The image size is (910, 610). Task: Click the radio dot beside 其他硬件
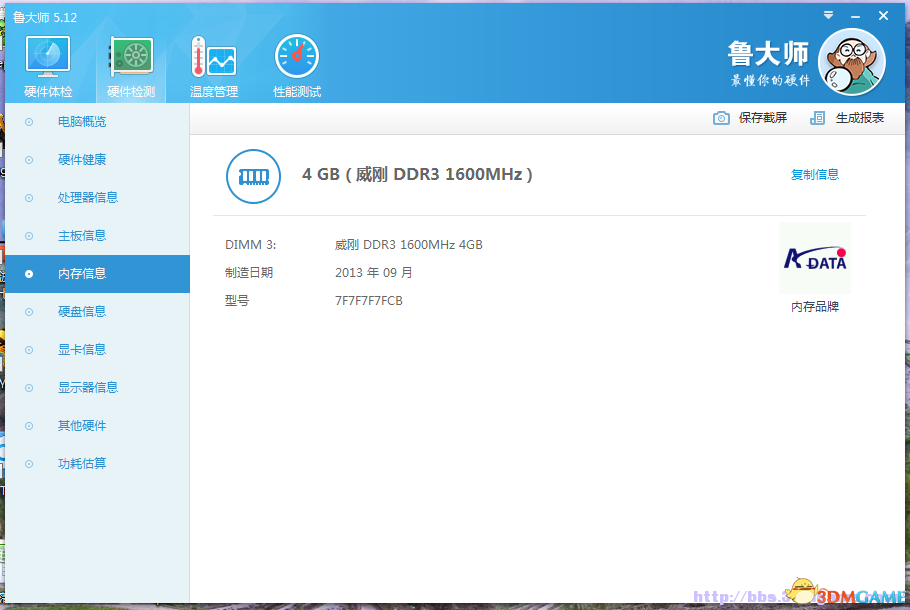29,426
